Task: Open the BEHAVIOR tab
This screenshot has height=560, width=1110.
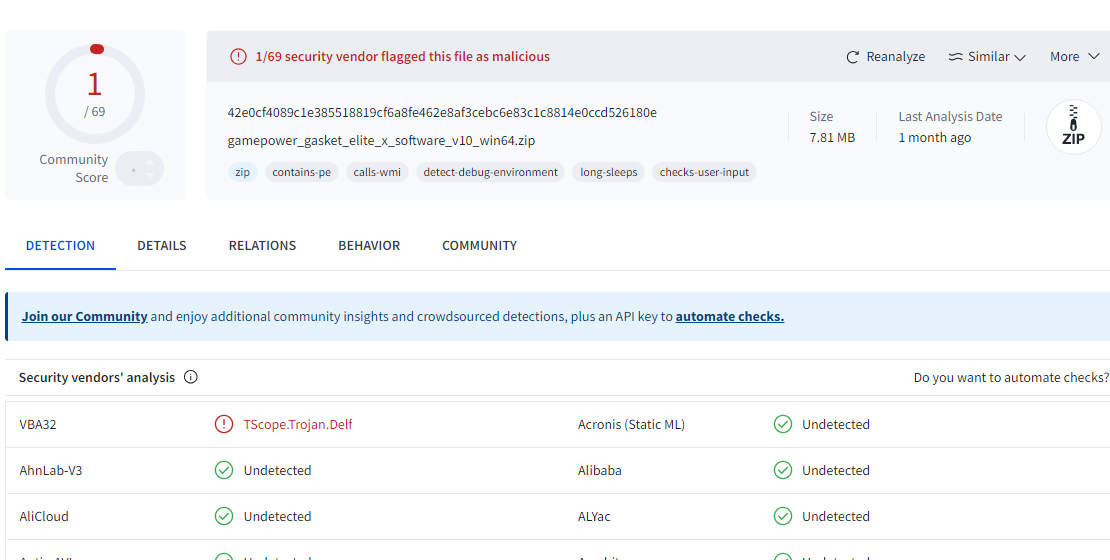Action: pyautogui.click(x=369, y=246)
